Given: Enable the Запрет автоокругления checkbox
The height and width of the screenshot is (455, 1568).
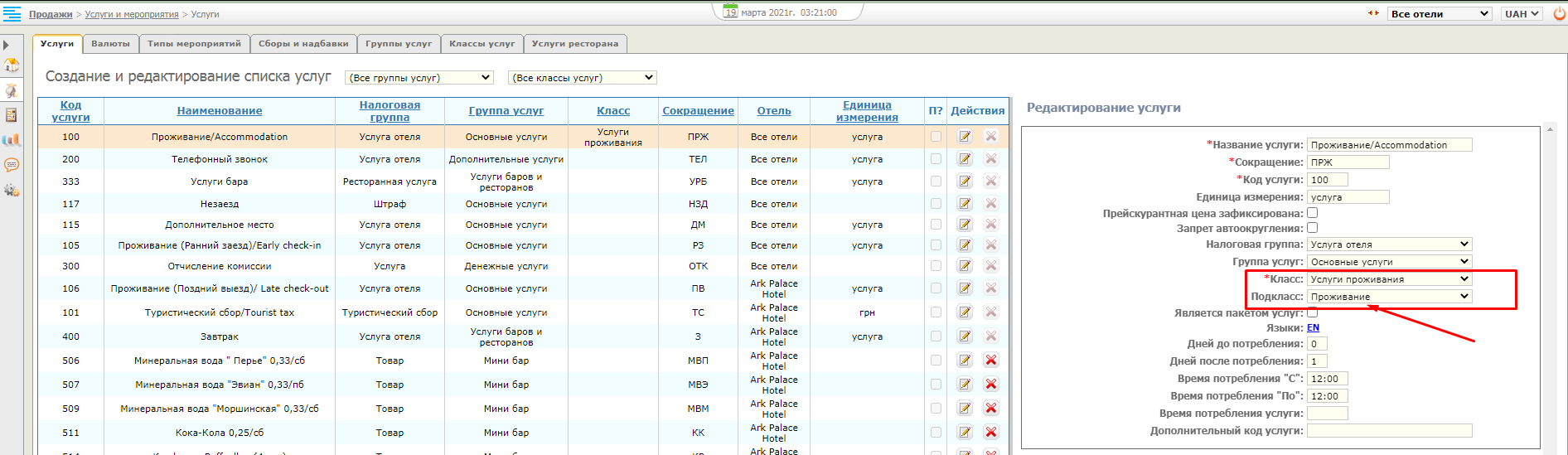Looking at the screenshot, I should (x=1312, y=228).
